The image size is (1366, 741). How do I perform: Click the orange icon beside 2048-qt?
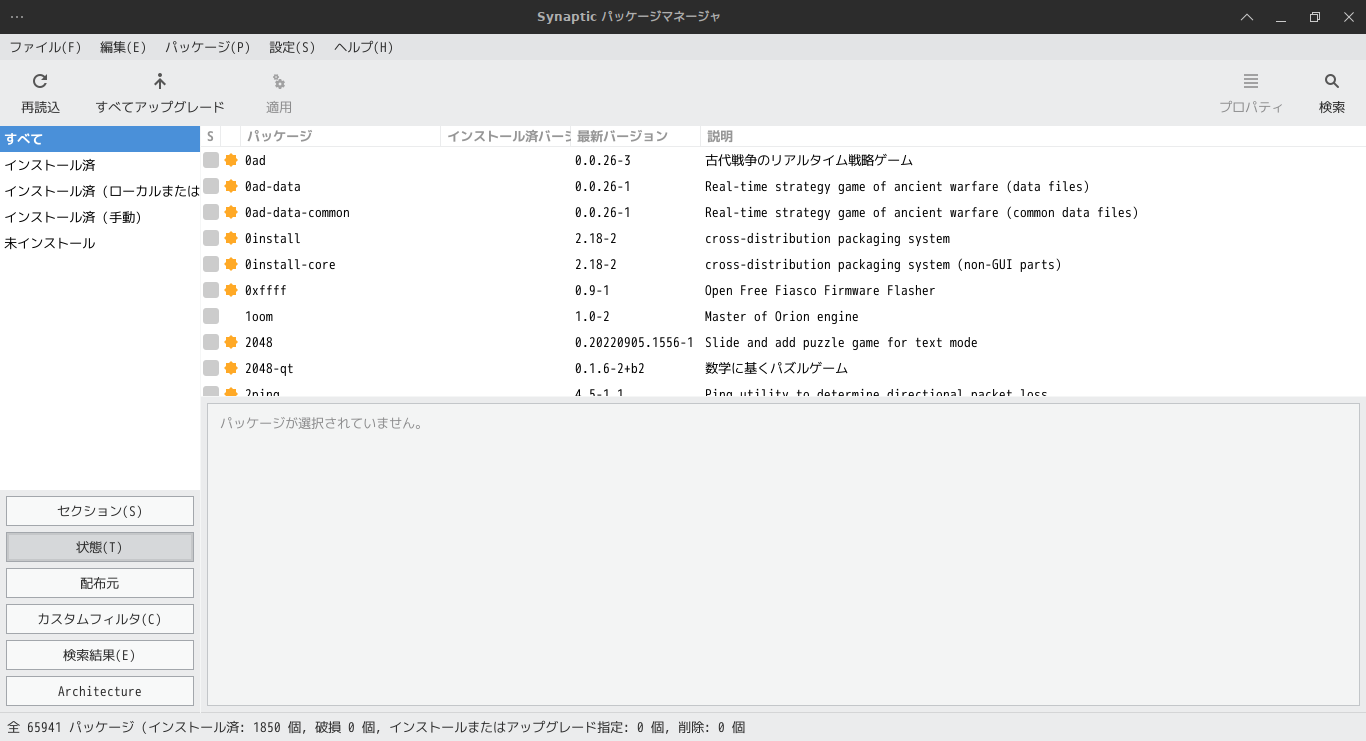231,368
